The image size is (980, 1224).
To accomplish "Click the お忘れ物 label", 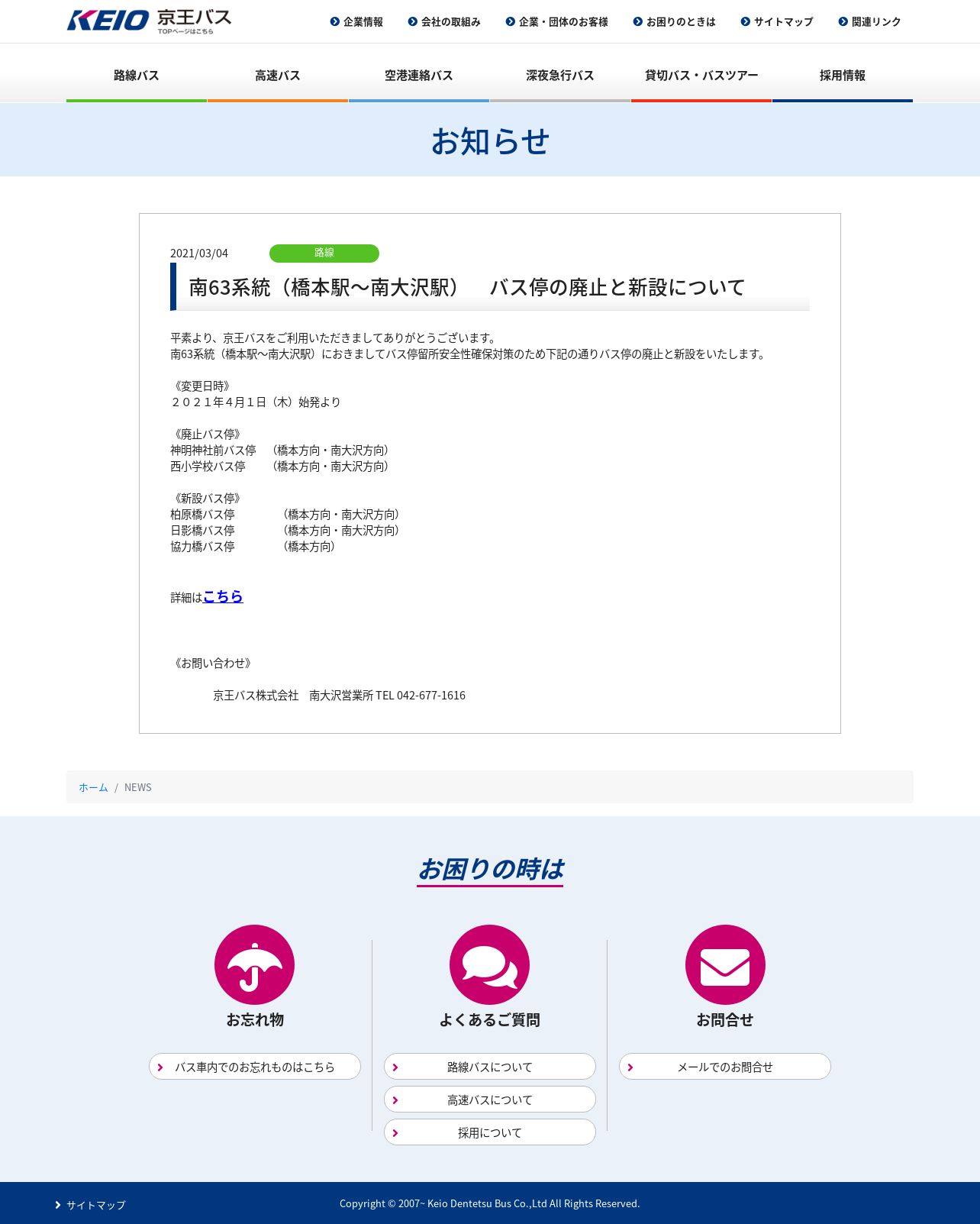I will 255,1020.
